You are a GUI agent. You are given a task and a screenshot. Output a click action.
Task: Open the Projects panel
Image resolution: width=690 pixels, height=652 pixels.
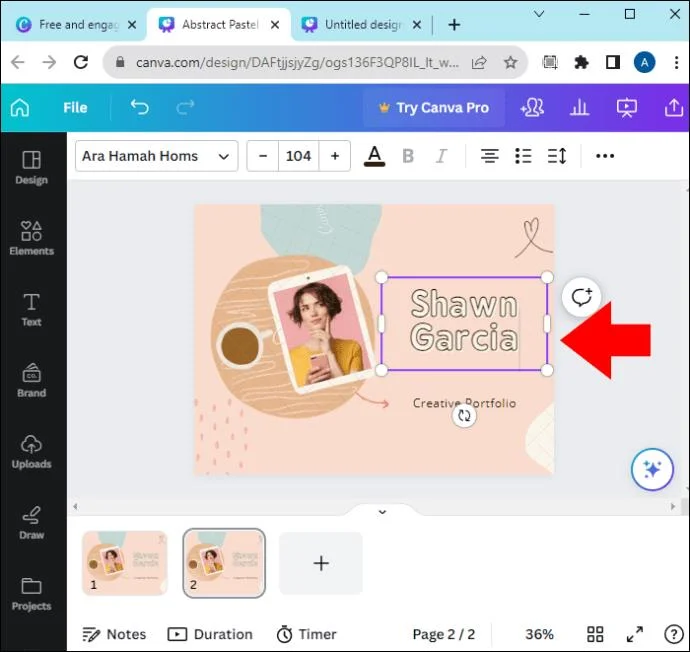[31, 594]
